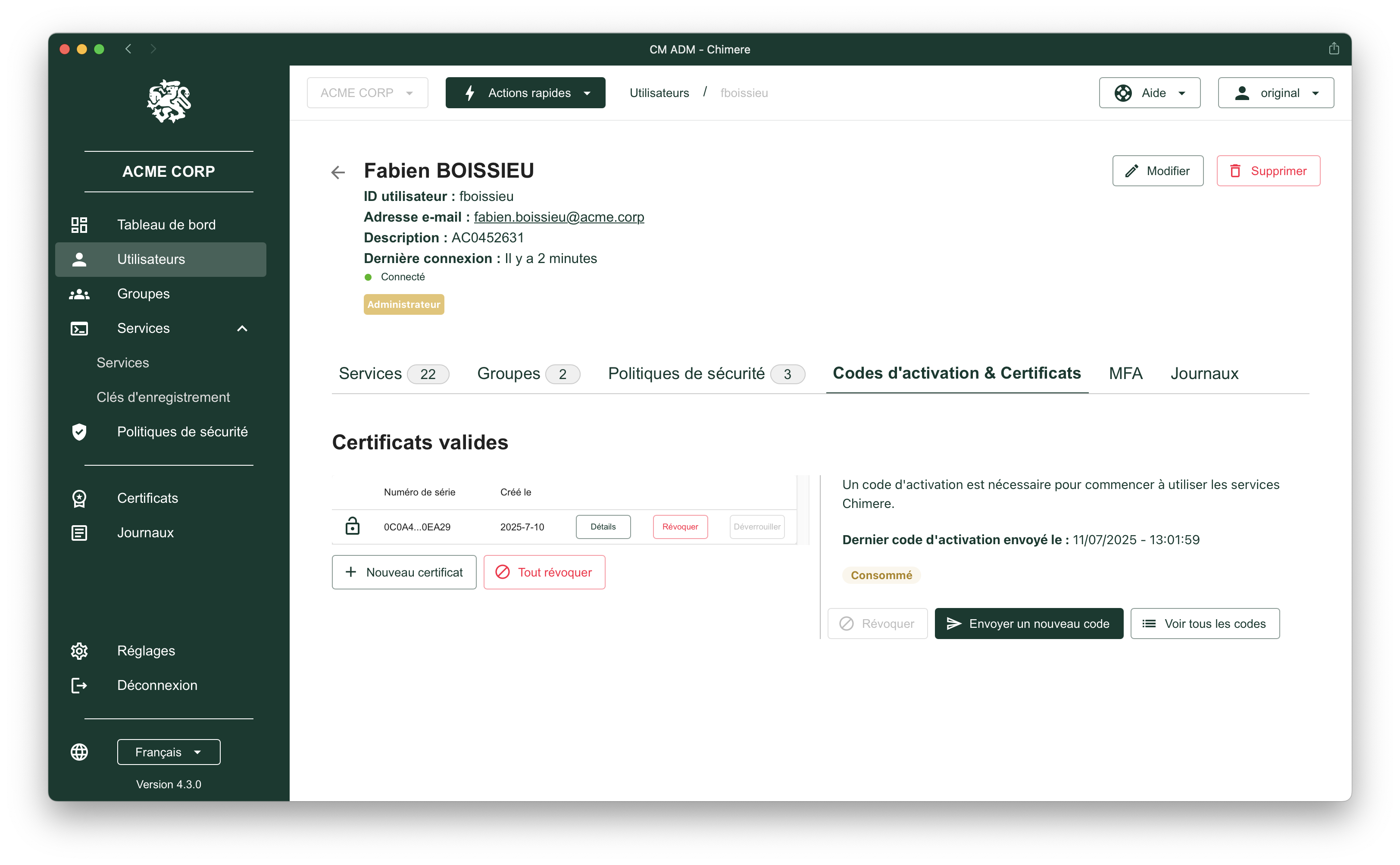The height and width of the screenshot is (865, 1400).
Task: Click the trash icon on Supprimer
Action: [1235, 170]
